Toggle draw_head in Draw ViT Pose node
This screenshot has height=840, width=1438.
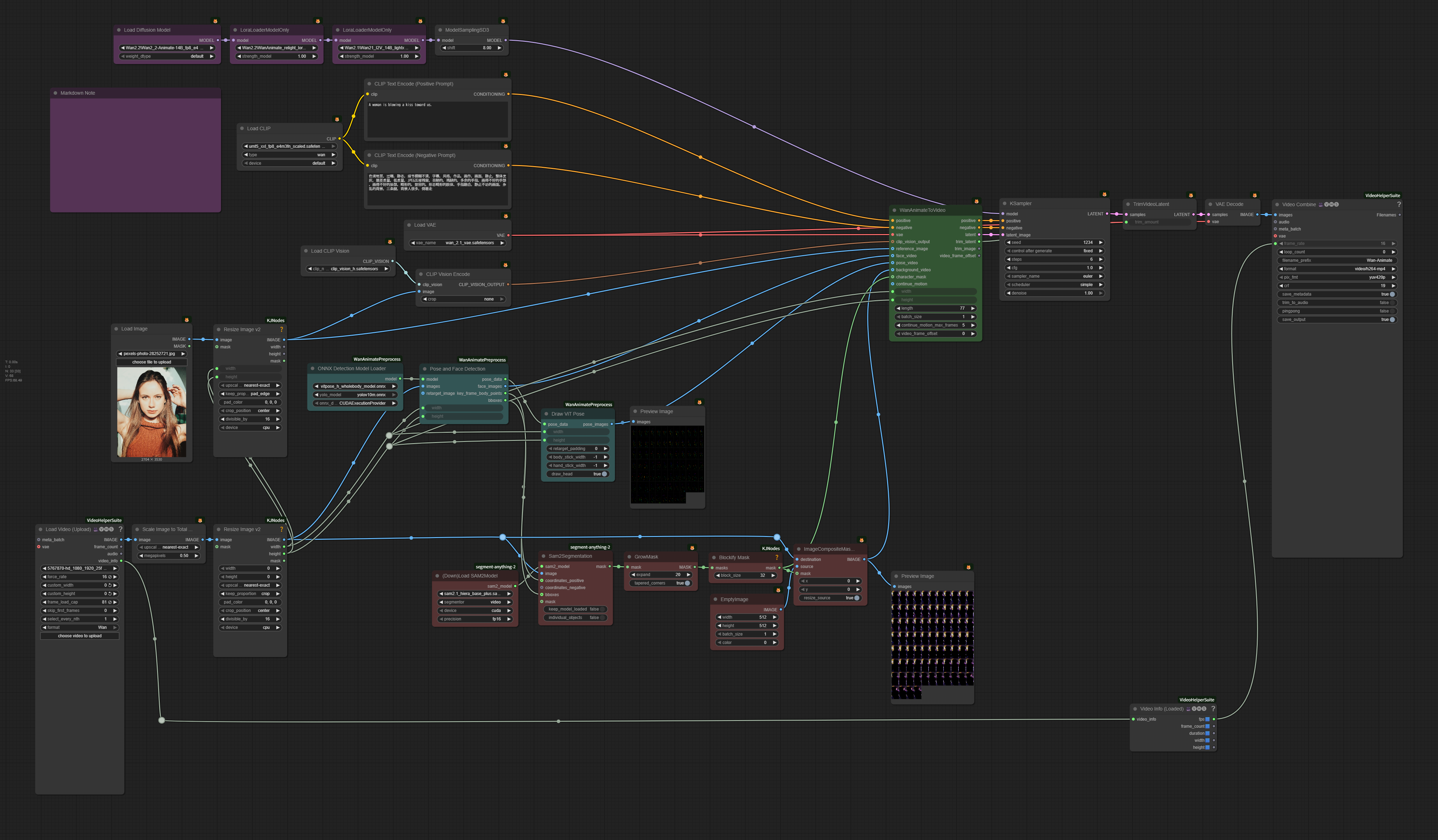point(604,474)
